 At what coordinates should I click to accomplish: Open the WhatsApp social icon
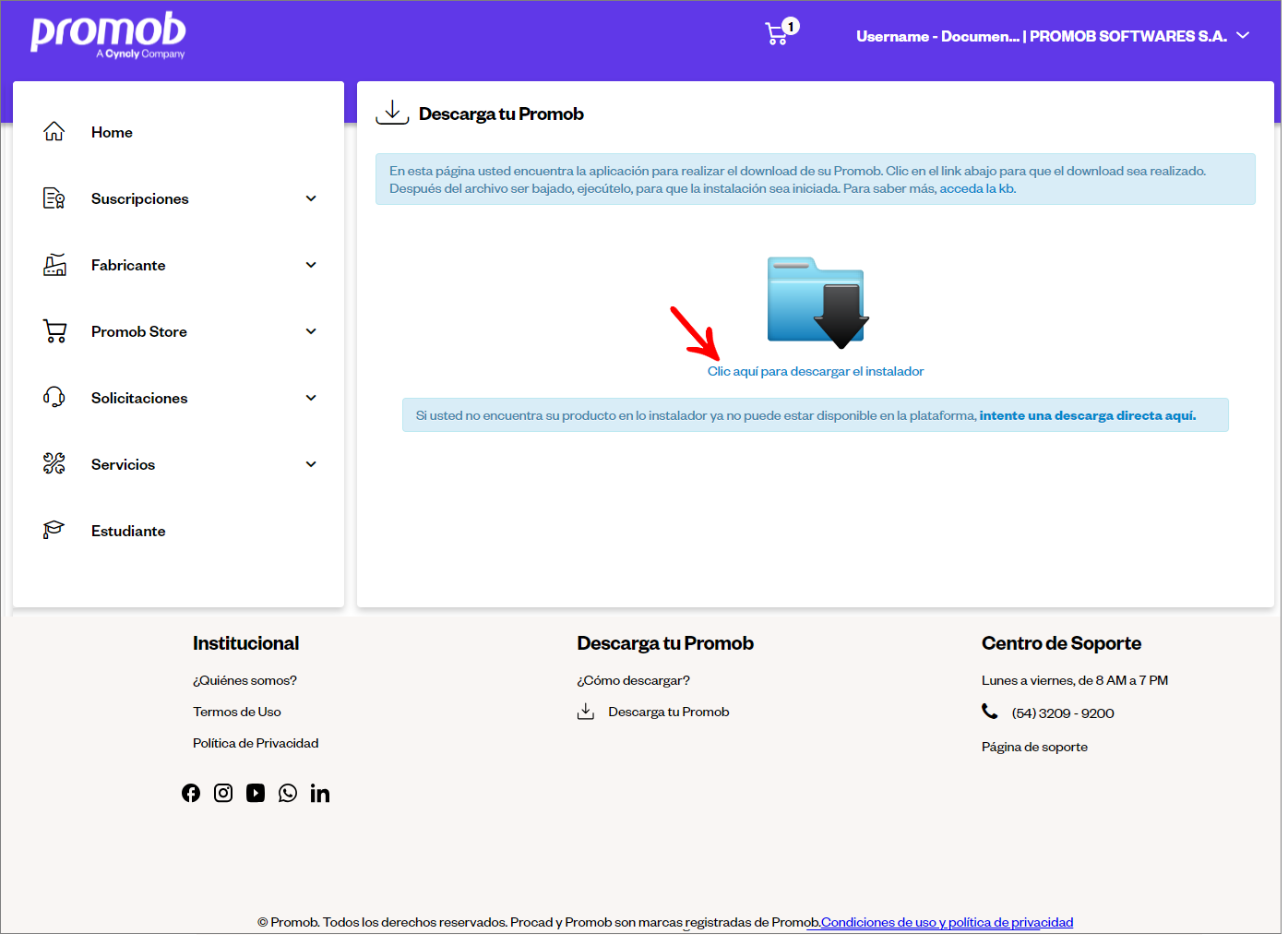coord(288,794)
